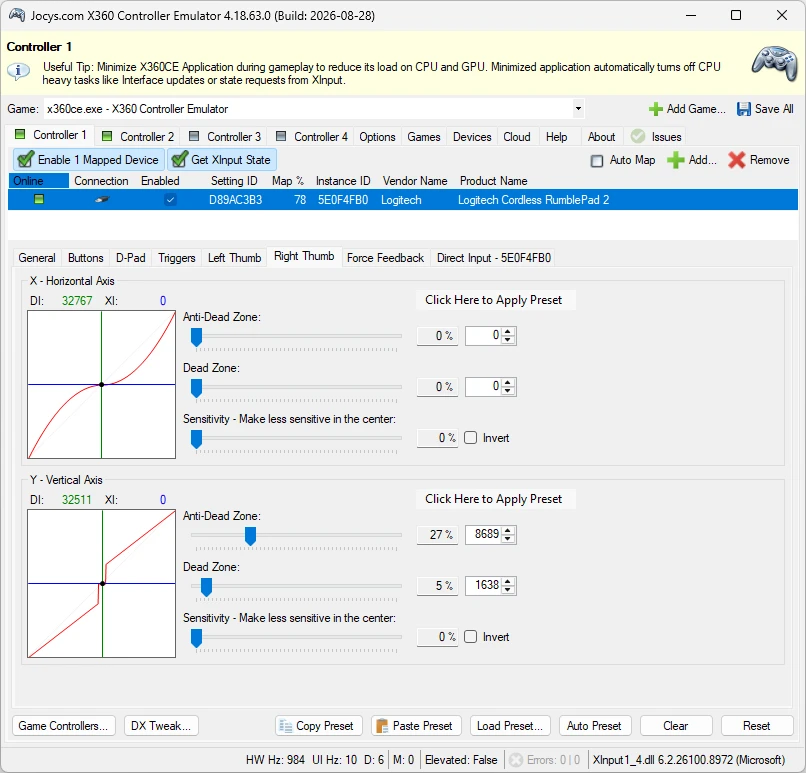Click the green online status square for Logitech

tap(39, 199)
